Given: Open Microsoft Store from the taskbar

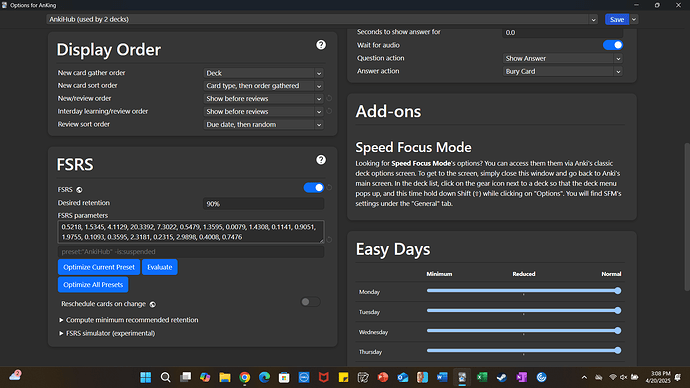Looking at the screenshot, I should 284,377.
